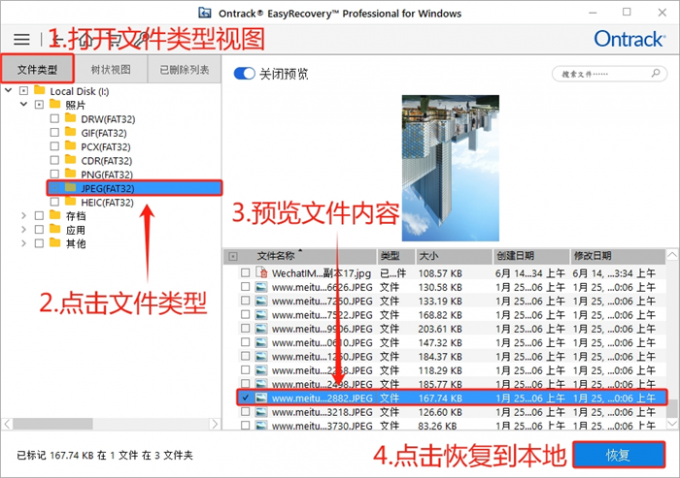The image size is (680, 478).
Task: Open the hamburger main menu
Action: pyautogui.click(x=21, y=39)
